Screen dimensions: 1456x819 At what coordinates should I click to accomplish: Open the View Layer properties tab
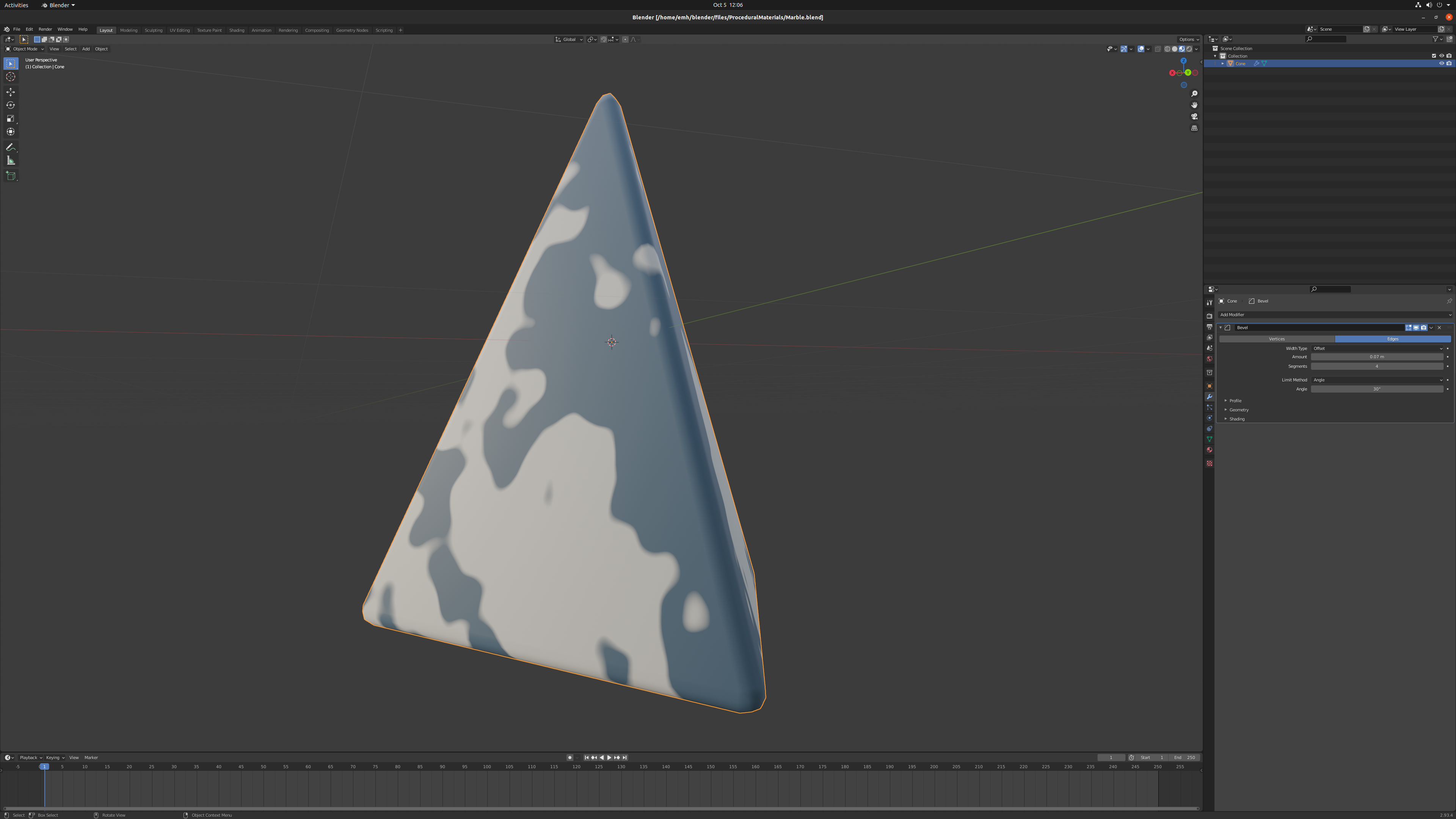1209,337
